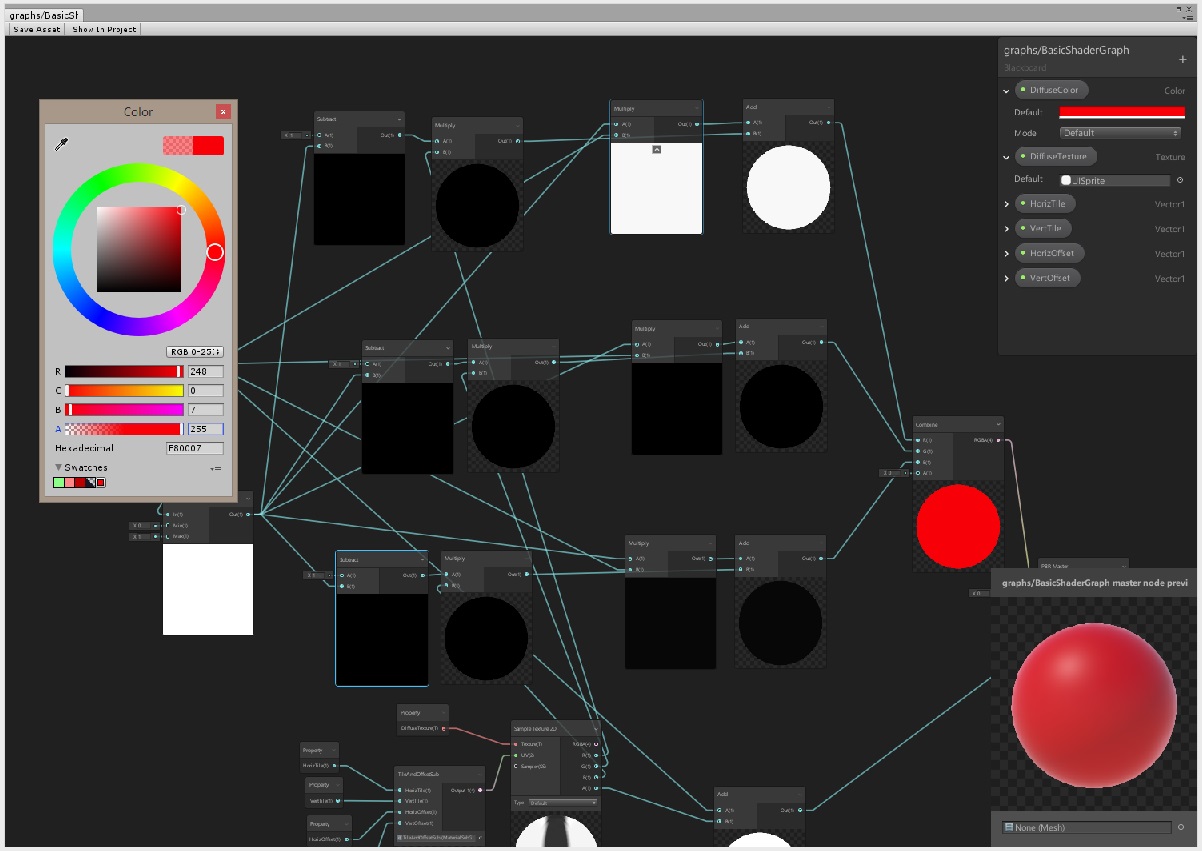Click the Sample Texture 2D RGBA output port
Viewport: 1202px width, 851px height.
(x=596, y=744)
